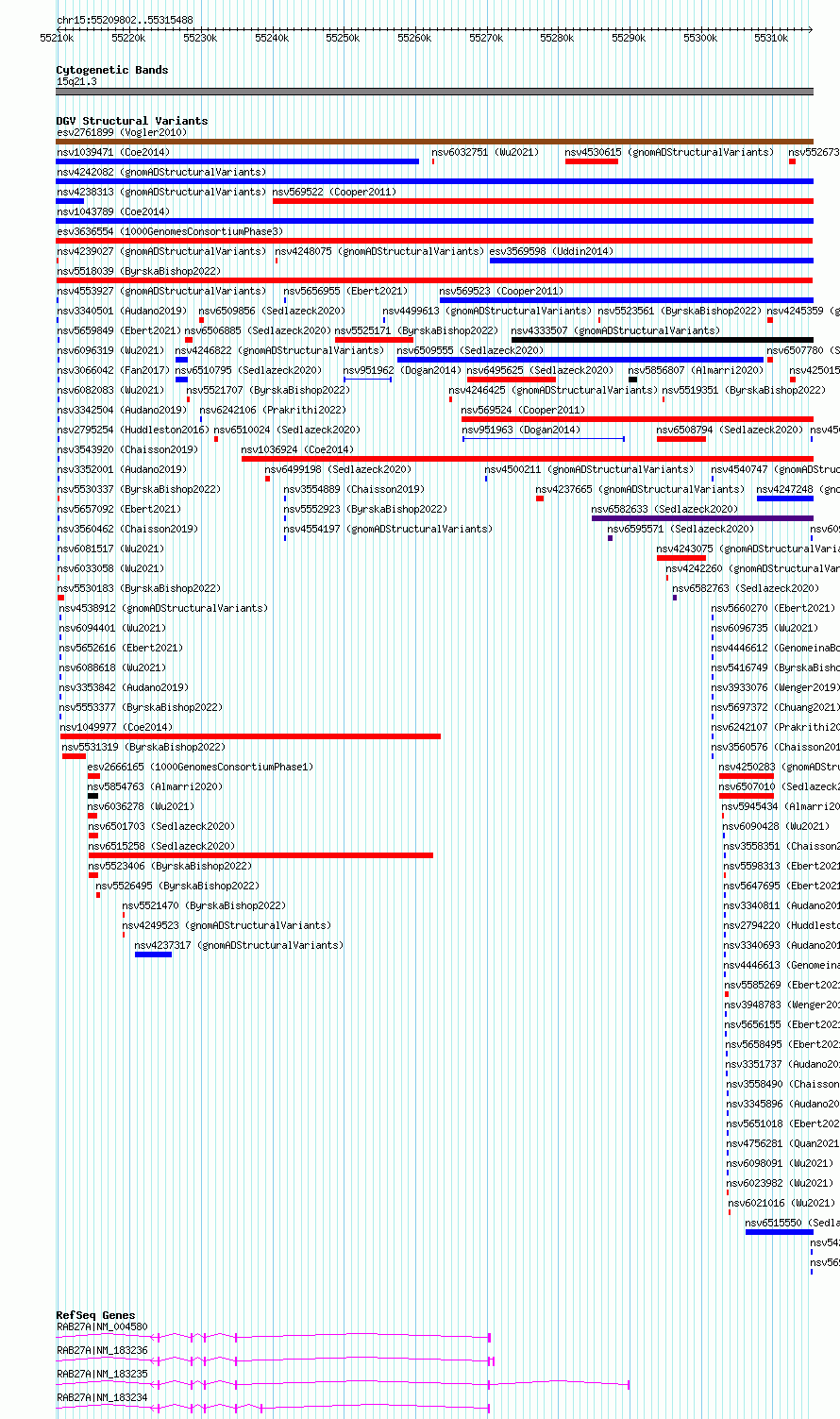Click the Cytogenetic Bands track title
This screenshot has width=840, height=1419.
pyautogui.click(x=112, y=70)
